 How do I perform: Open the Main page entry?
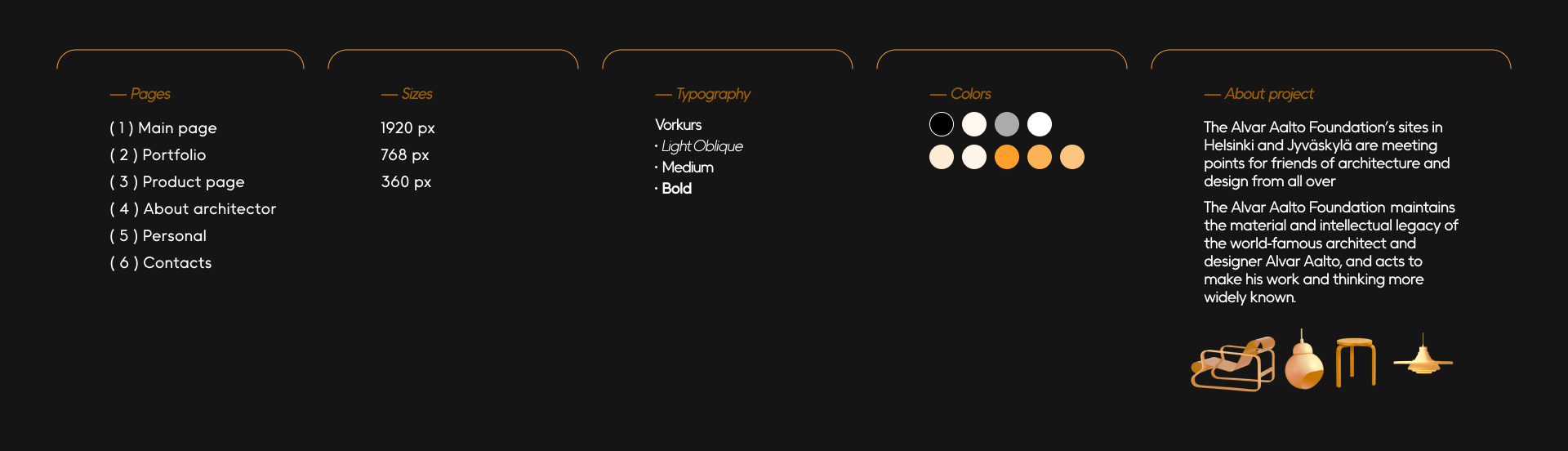coord(163,128)
